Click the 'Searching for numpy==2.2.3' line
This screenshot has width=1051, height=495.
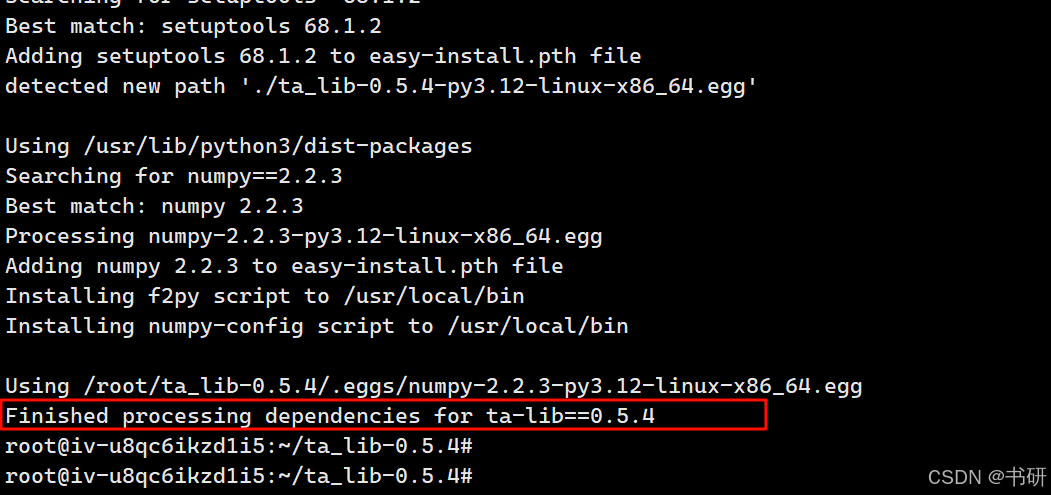pos(174,176)
